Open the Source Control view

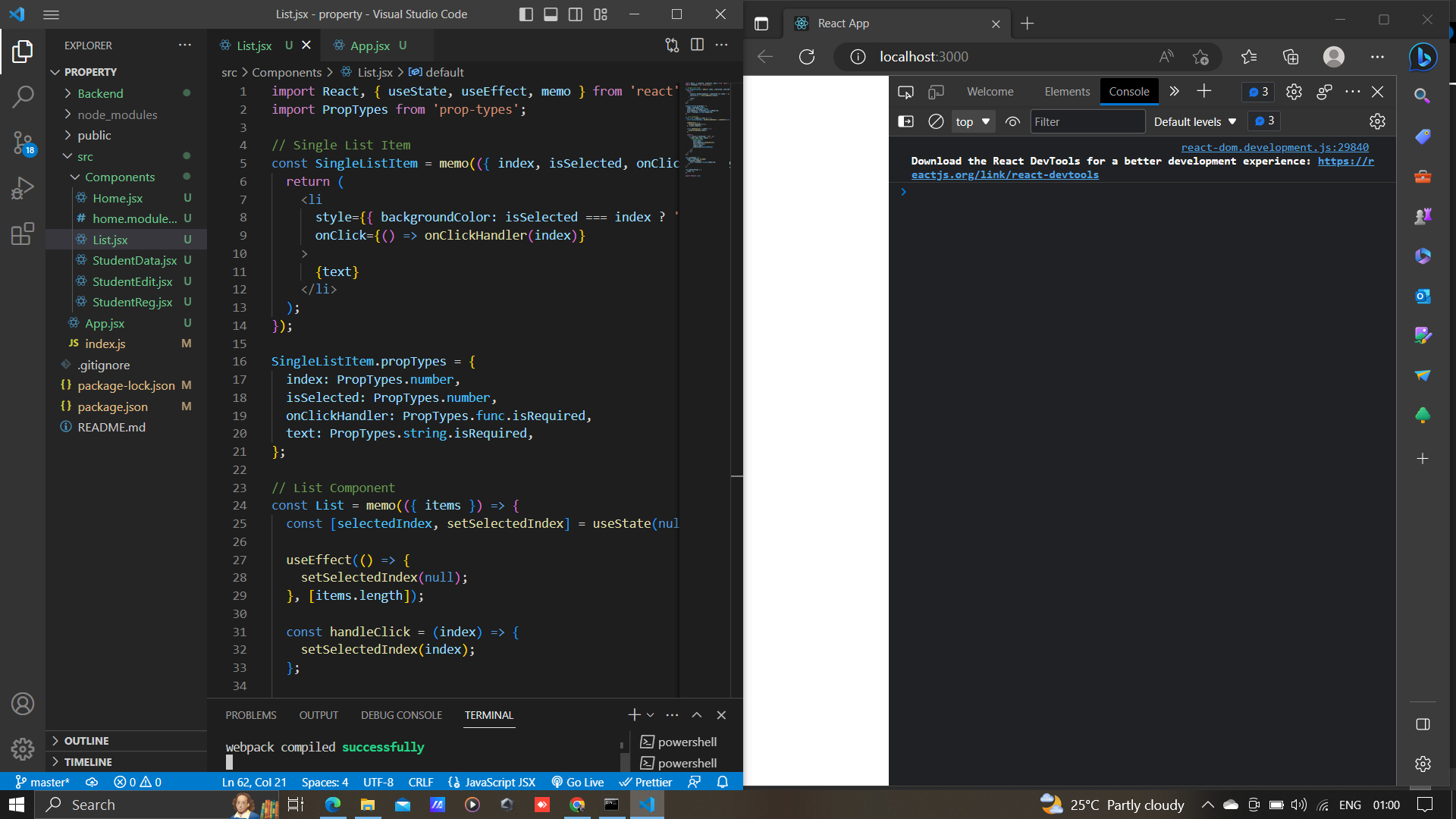23,143
